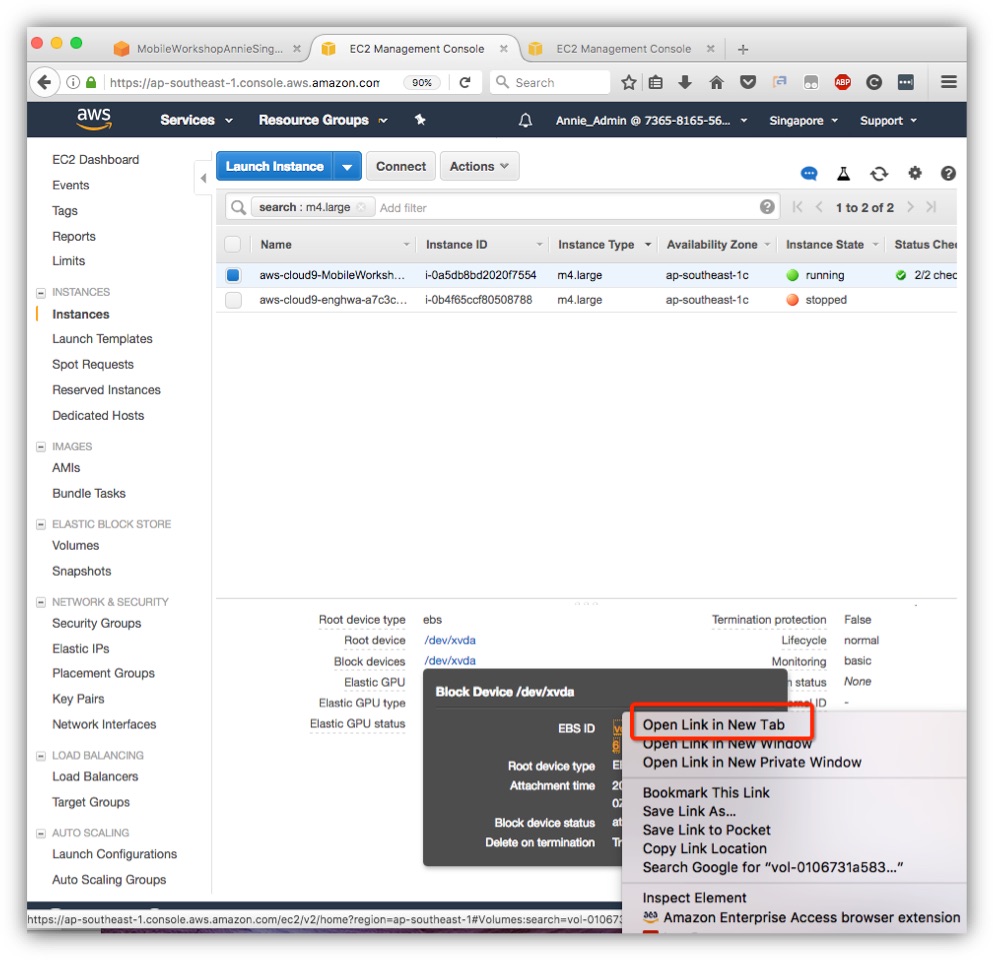The width and height of the screenshot is (993, 960).
Task: Toggle the select-all instances checkbox
Action: coord(232,244)
